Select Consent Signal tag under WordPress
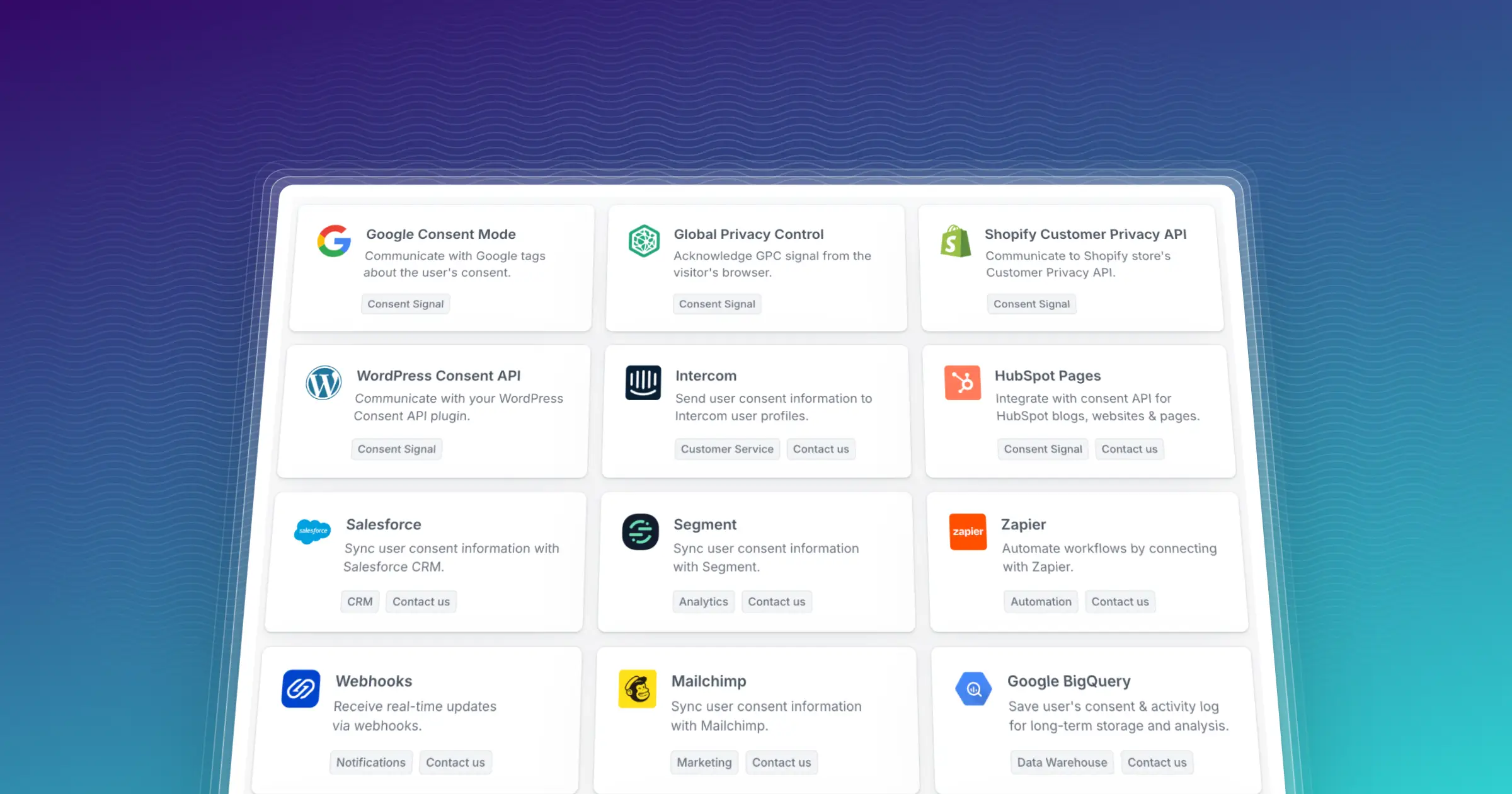 pyautogui.click(x=396, y=449)
